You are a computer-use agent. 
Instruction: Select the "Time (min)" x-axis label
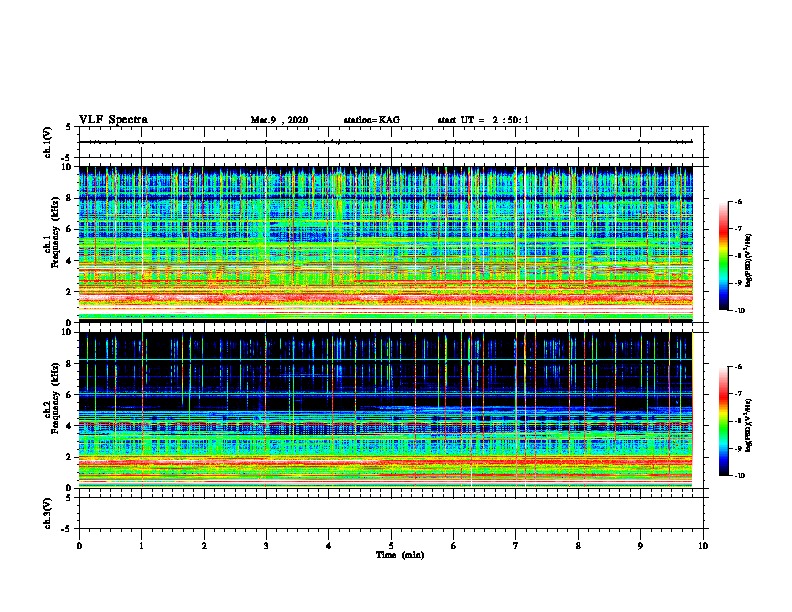(x=400, y=555)
